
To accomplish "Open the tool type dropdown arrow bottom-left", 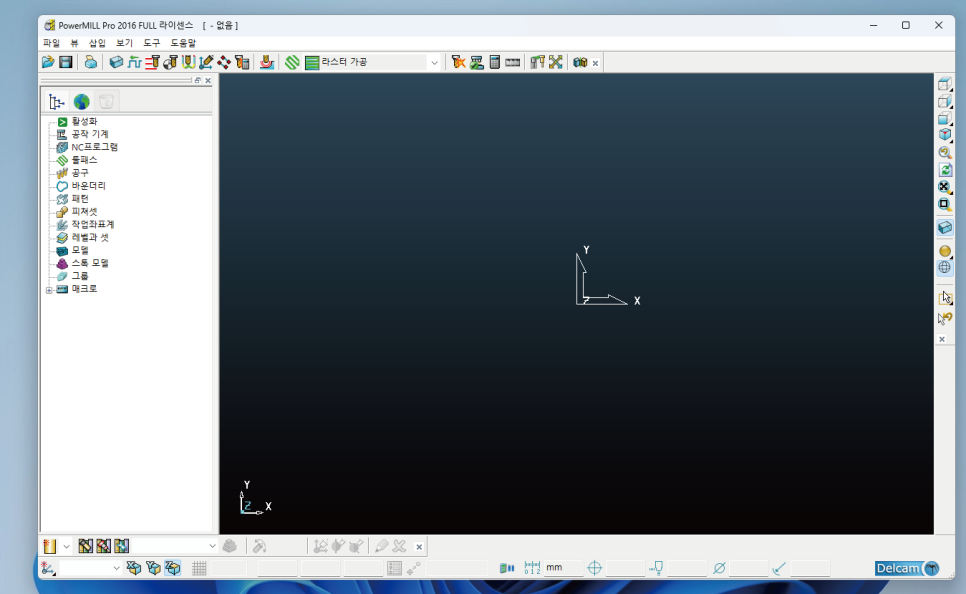I will (67, 547).
